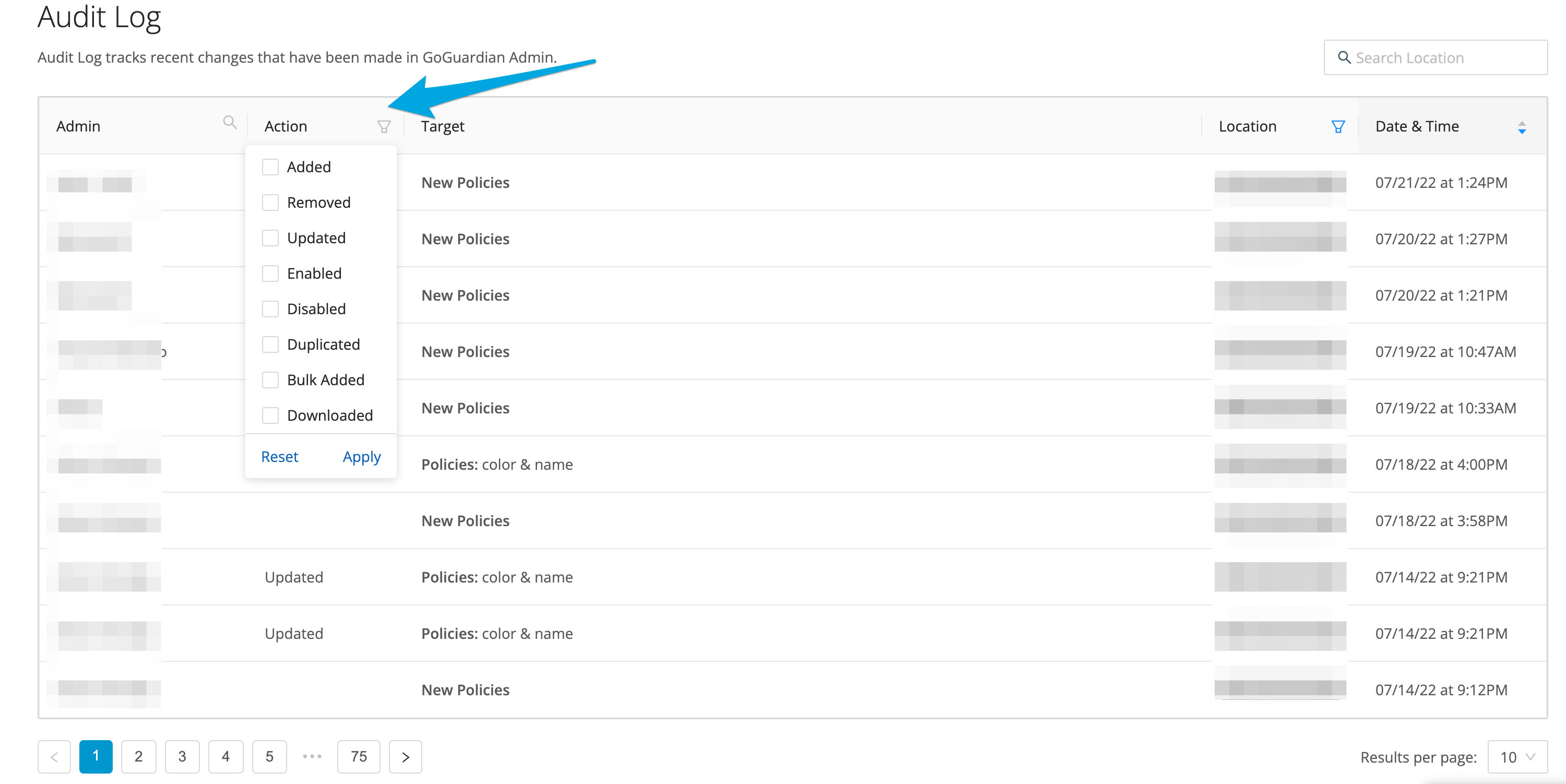
Task: Sort by Date & Time arrows
Action: [1522, 127]
